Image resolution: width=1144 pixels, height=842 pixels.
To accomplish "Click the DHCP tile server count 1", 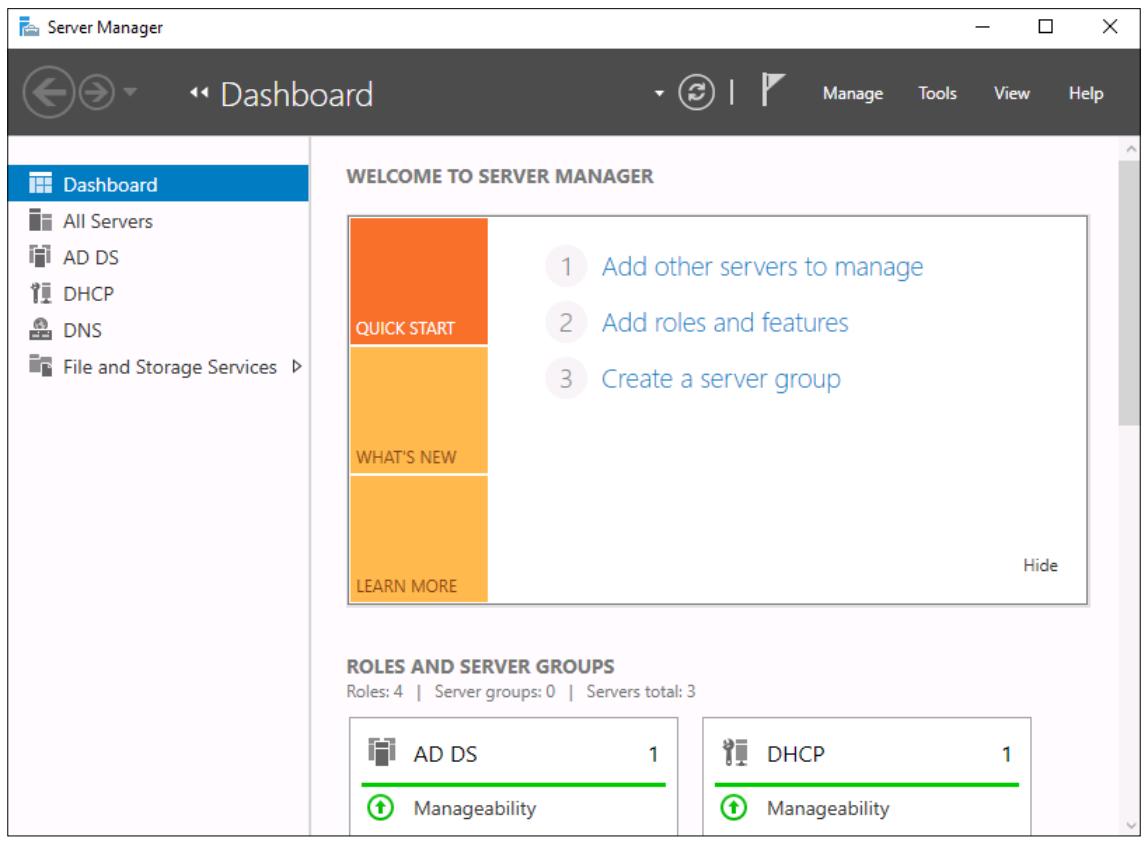I will [x=1007, y=754].
